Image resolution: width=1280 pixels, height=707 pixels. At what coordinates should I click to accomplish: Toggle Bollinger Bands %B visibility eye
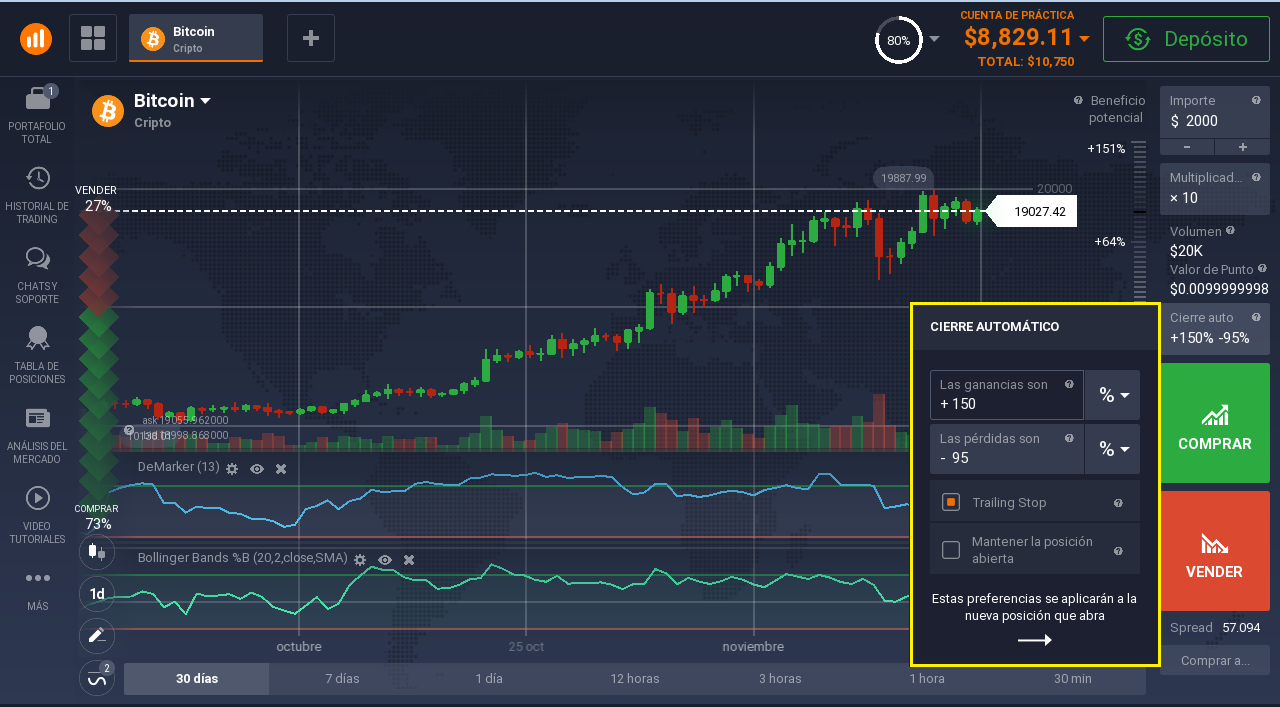click(385, 560)
